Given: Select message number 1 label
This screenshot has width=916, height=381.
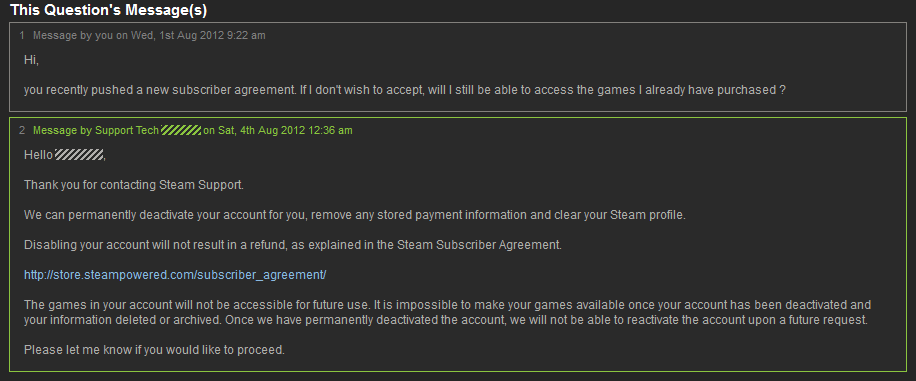Looking at the screenshot, I should point(22,36).
